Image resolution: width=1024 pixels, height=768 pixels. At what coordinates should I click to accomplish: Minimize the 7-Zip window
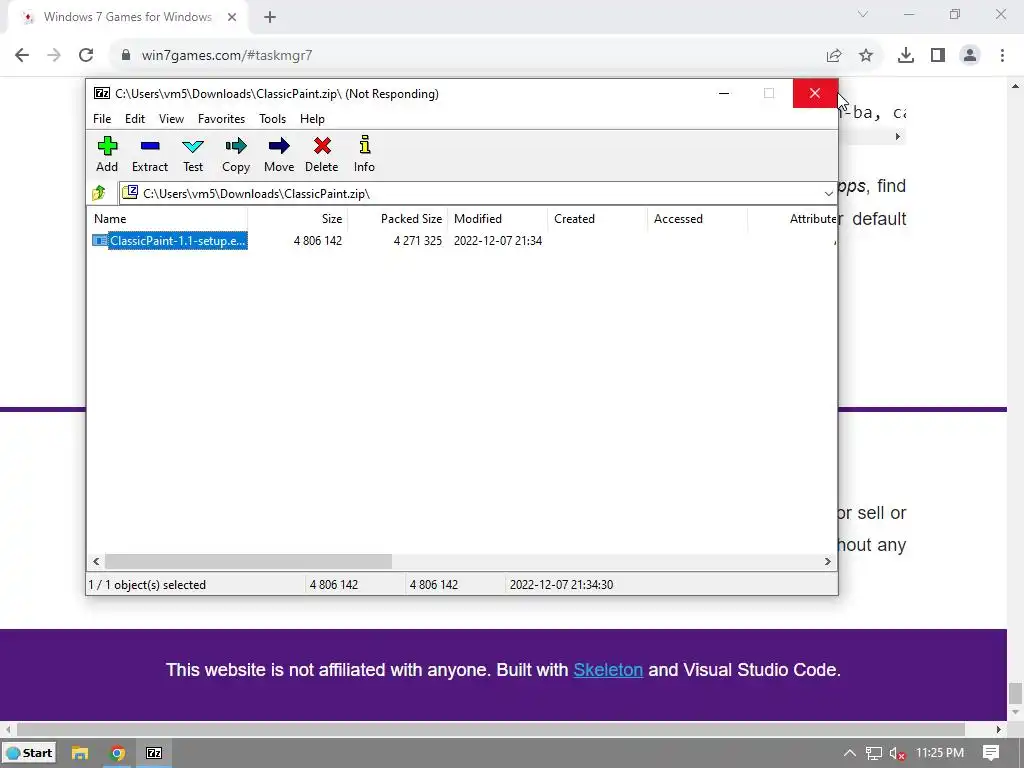pos(724,93)
